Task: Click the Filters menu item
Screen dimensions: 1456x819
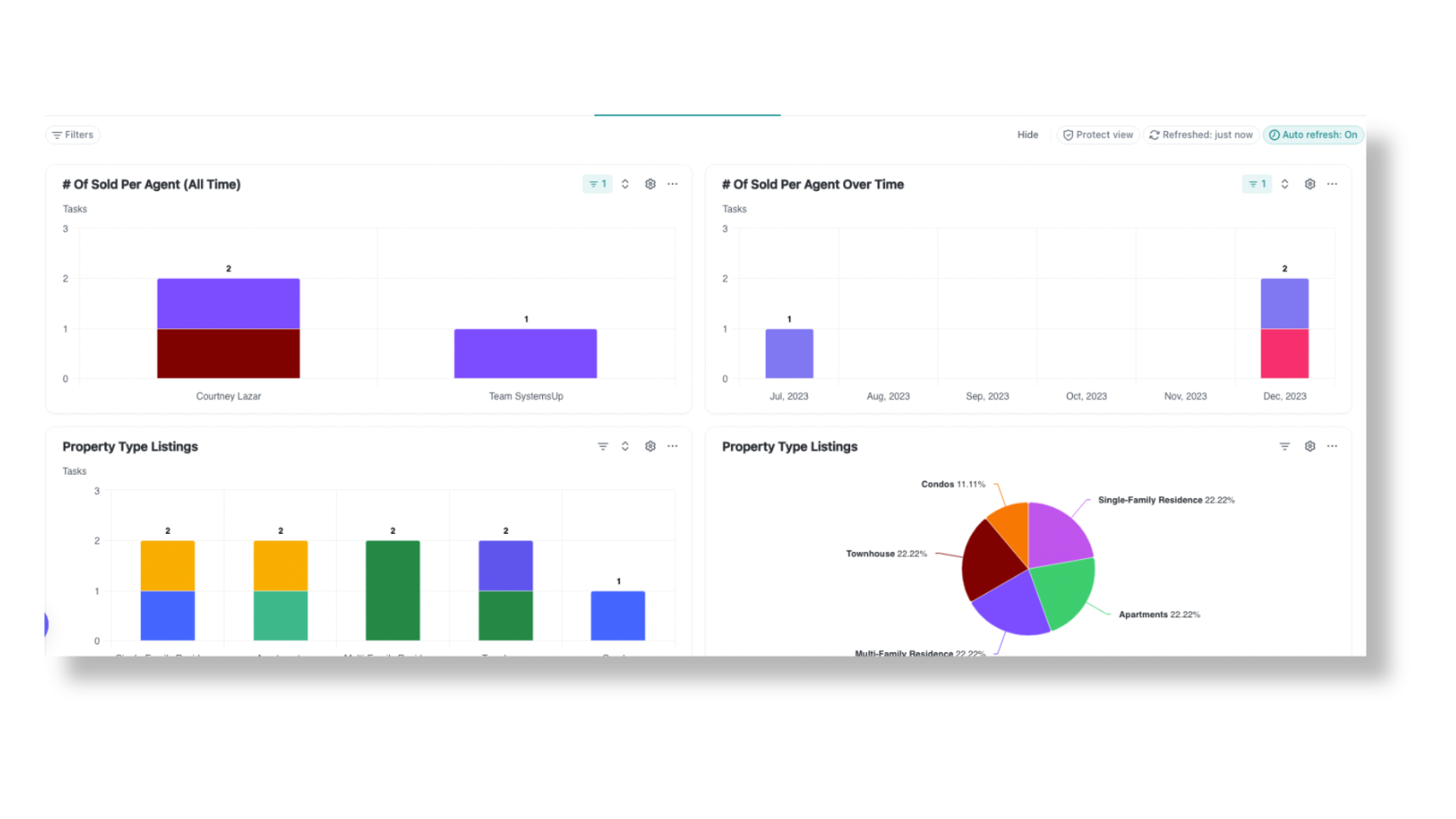Action: 73,134
